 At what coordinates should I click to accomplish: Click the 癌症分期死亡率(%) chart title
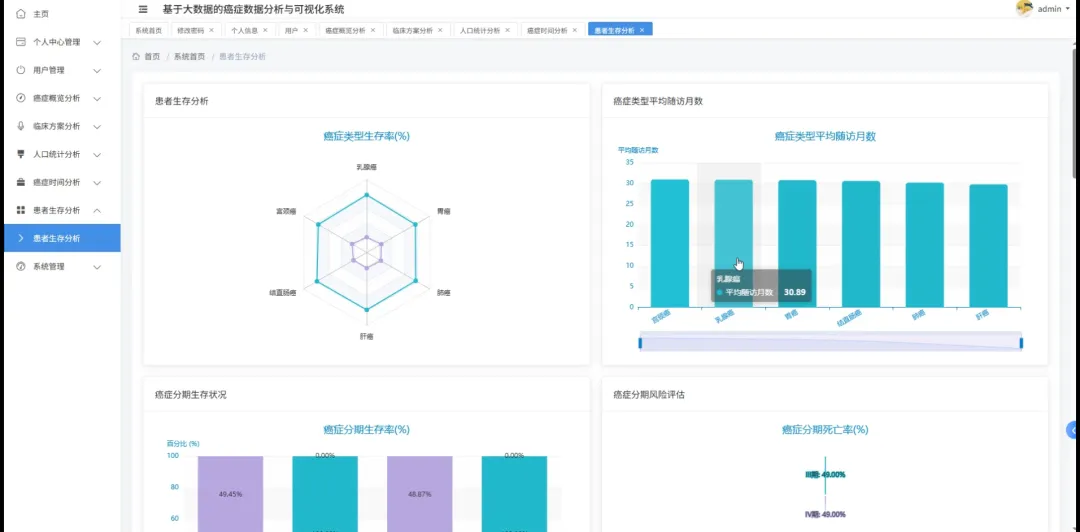tap(824, 429)
